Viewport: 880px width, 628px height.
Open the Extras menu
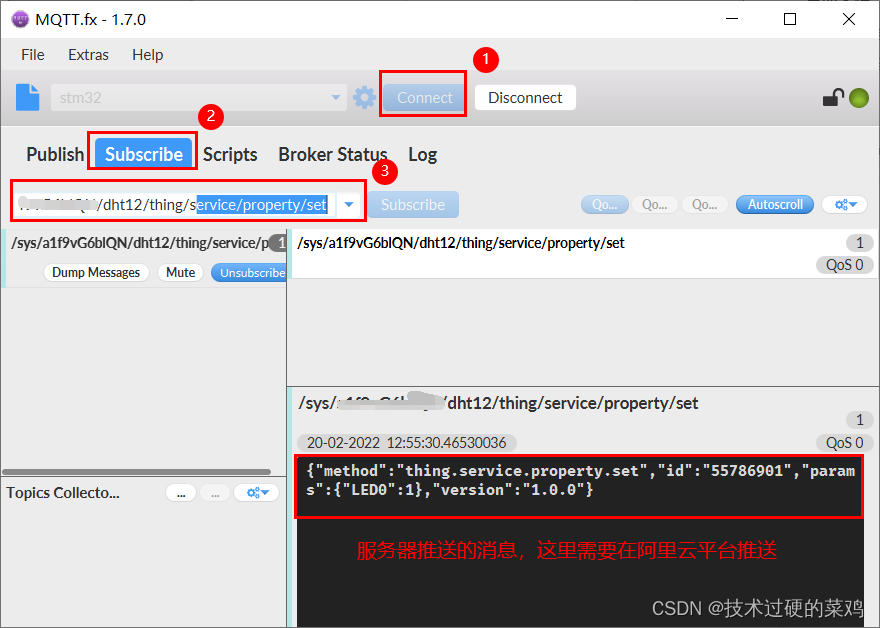88,55
